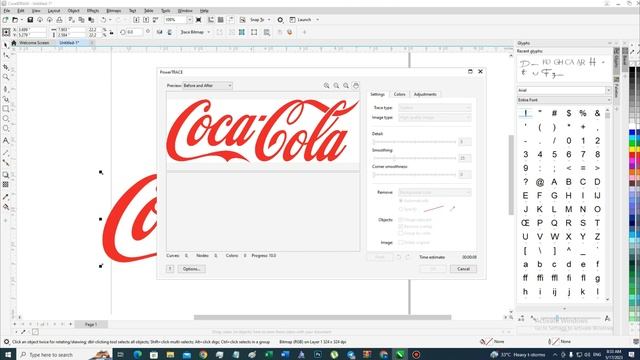Click the Options... button in PowerTRACE
Screen dimensions: 640x360
(x=191, y=269)
